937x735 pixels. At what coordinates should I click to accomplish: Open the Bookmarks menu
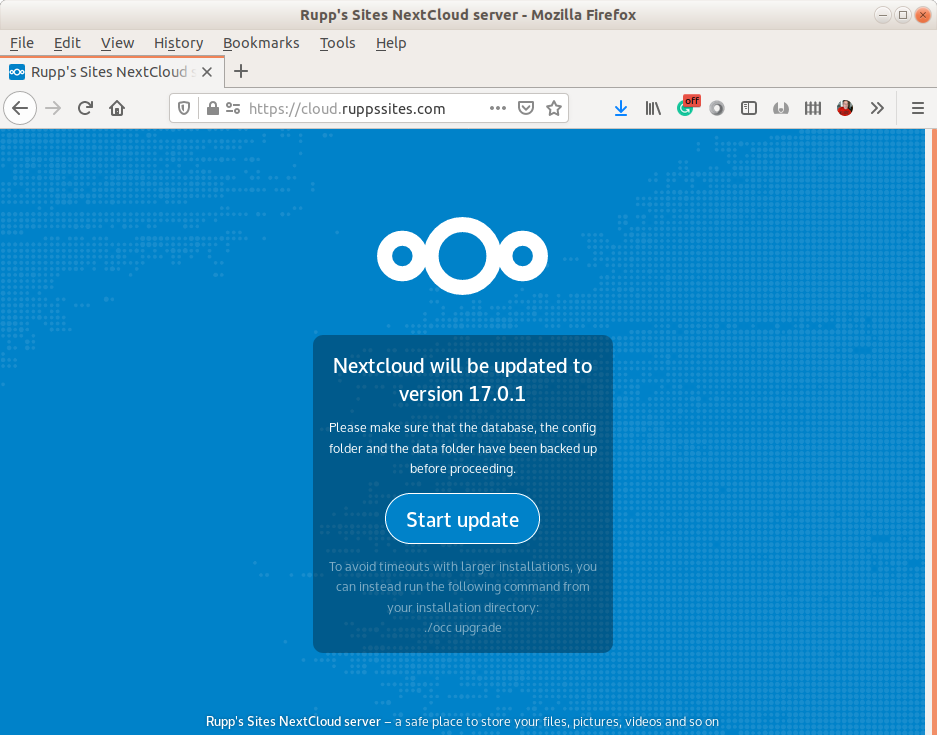click(261, 43)
